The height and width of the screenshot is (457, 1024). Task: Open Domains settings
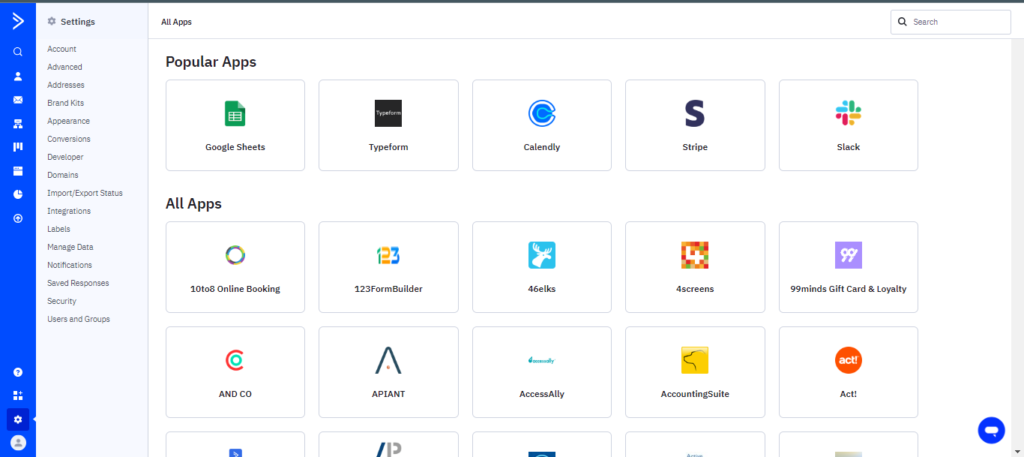click(63, 175)
